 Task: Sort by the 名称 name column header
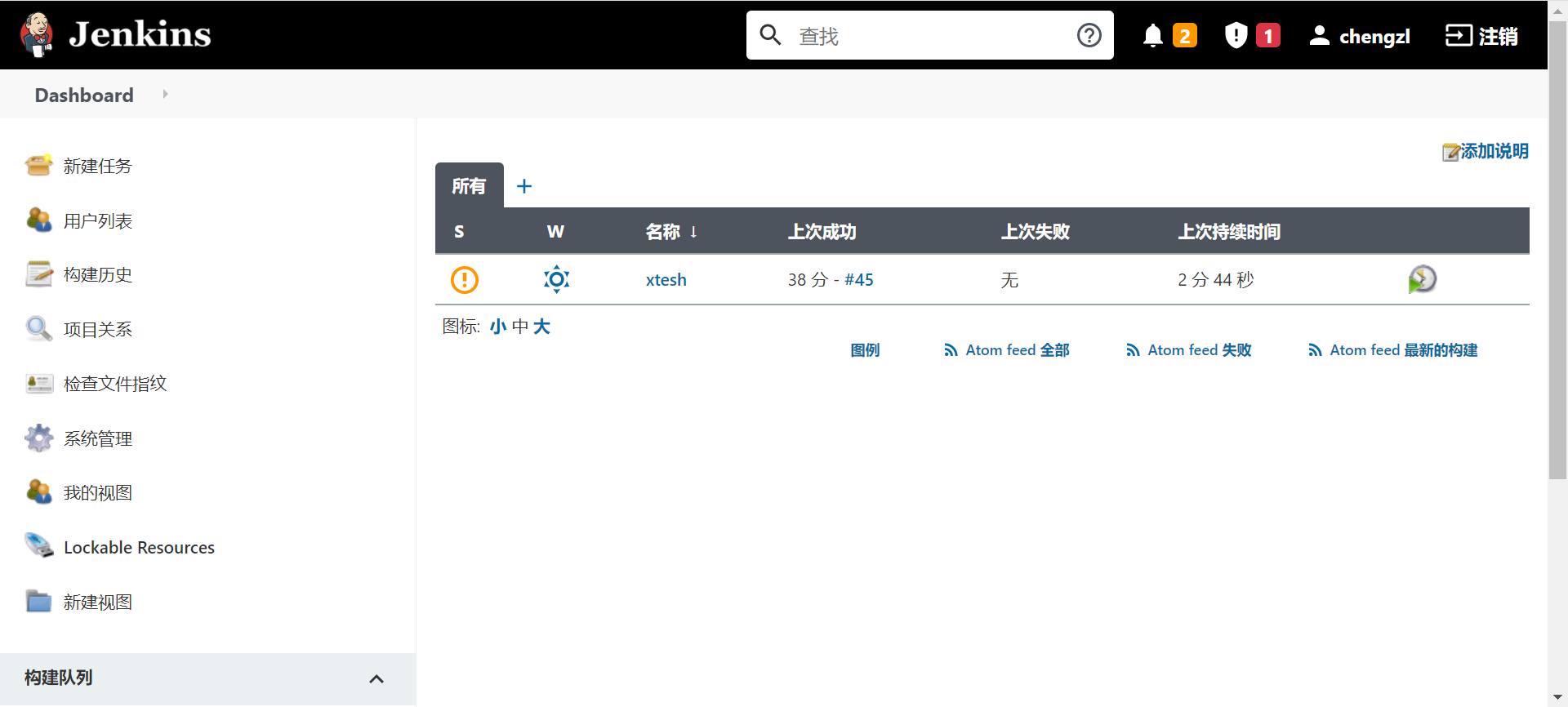click(x=671, y=232)
